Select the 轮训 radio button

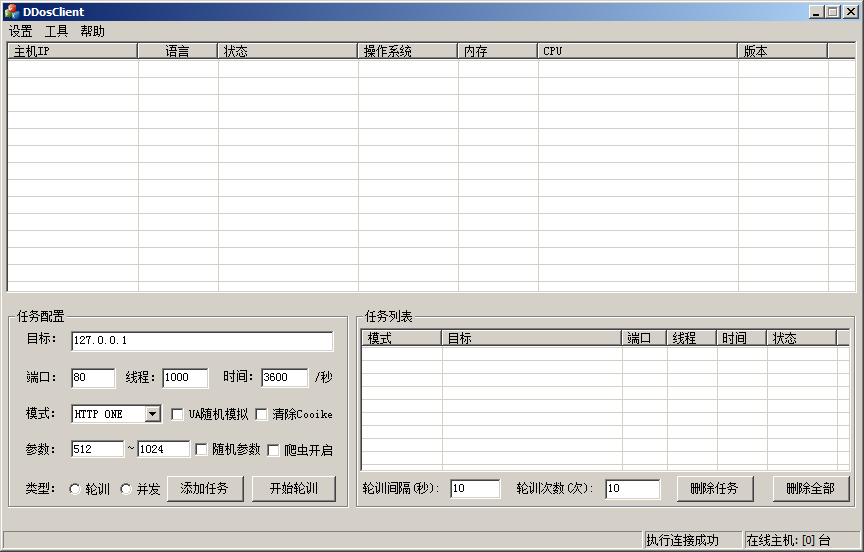[75, 489]
